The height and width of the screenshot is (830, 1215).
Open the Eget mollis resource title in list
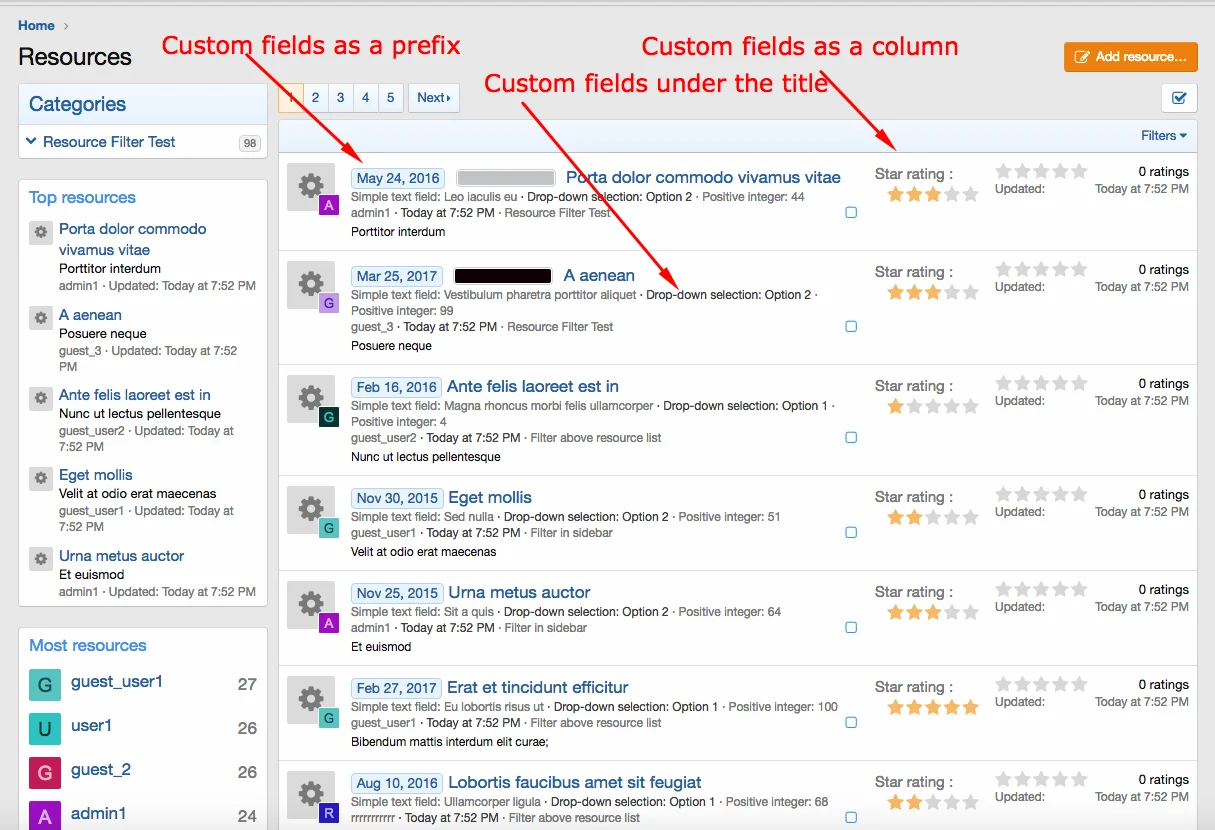(490, 497)
